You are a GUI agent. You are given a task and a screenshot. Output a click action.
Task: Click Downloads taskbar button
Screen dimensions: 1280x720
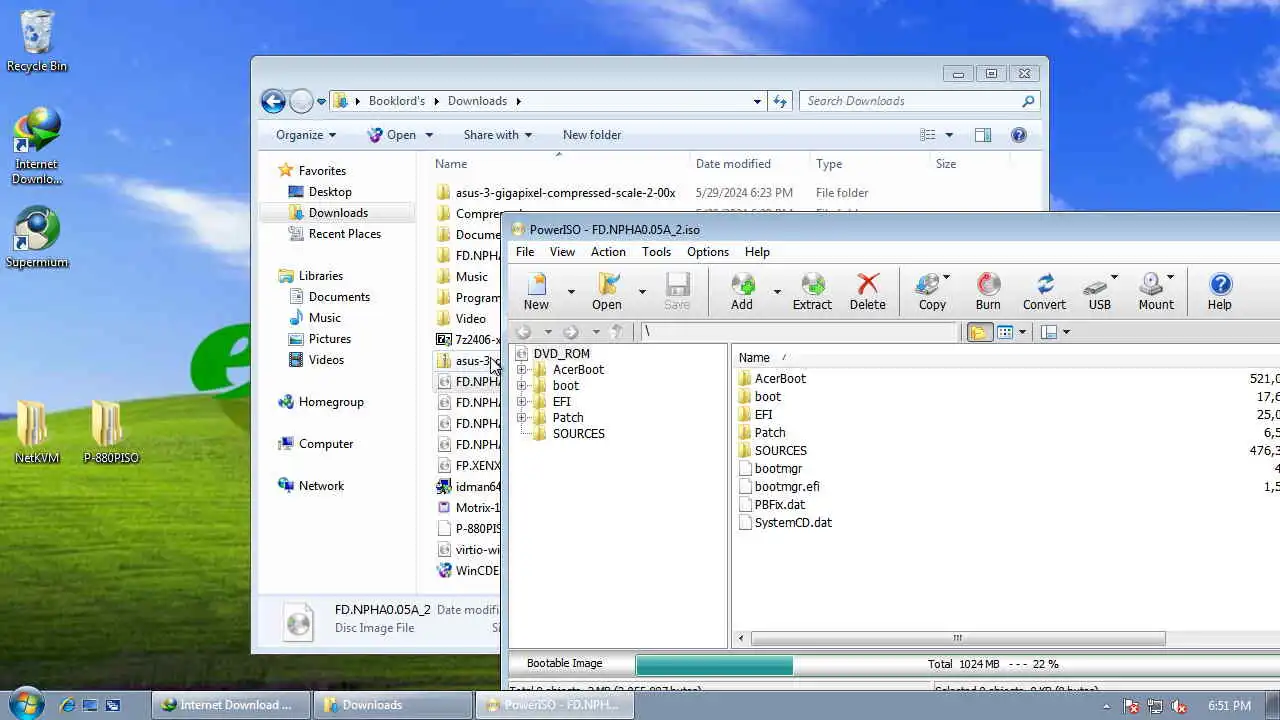(393, 705)
